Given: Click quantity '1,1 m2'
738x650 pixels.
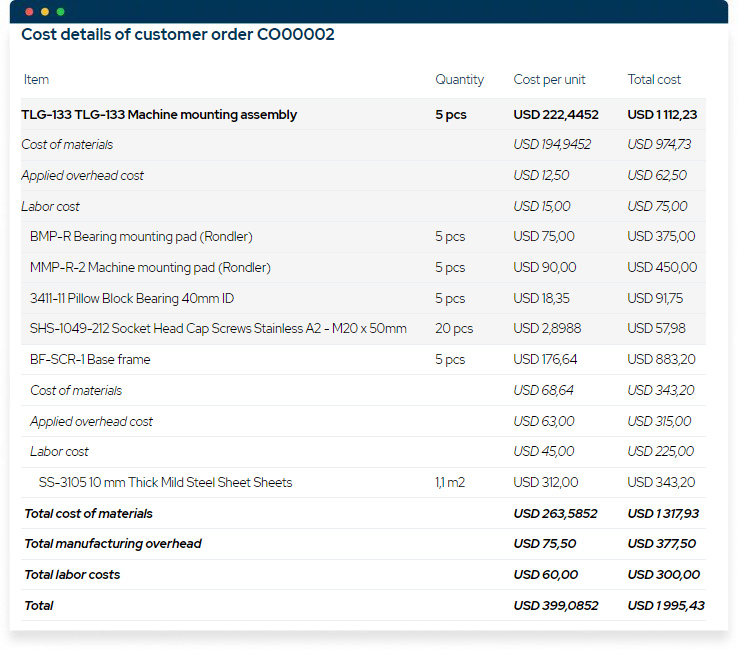Looking at the screenshot, I should pos(449,482).
